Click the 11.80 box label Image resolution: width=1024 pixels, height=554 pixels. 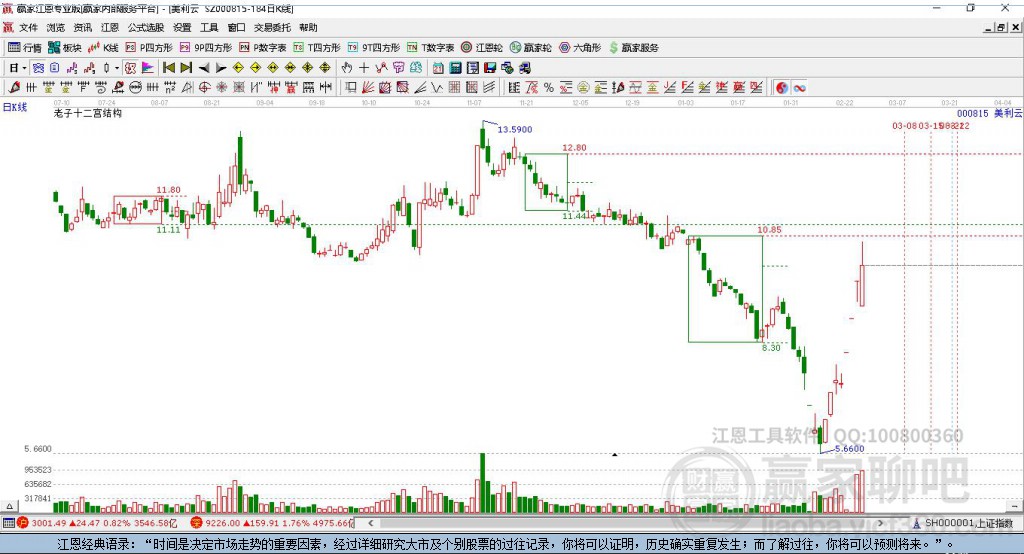pos(168,190)
